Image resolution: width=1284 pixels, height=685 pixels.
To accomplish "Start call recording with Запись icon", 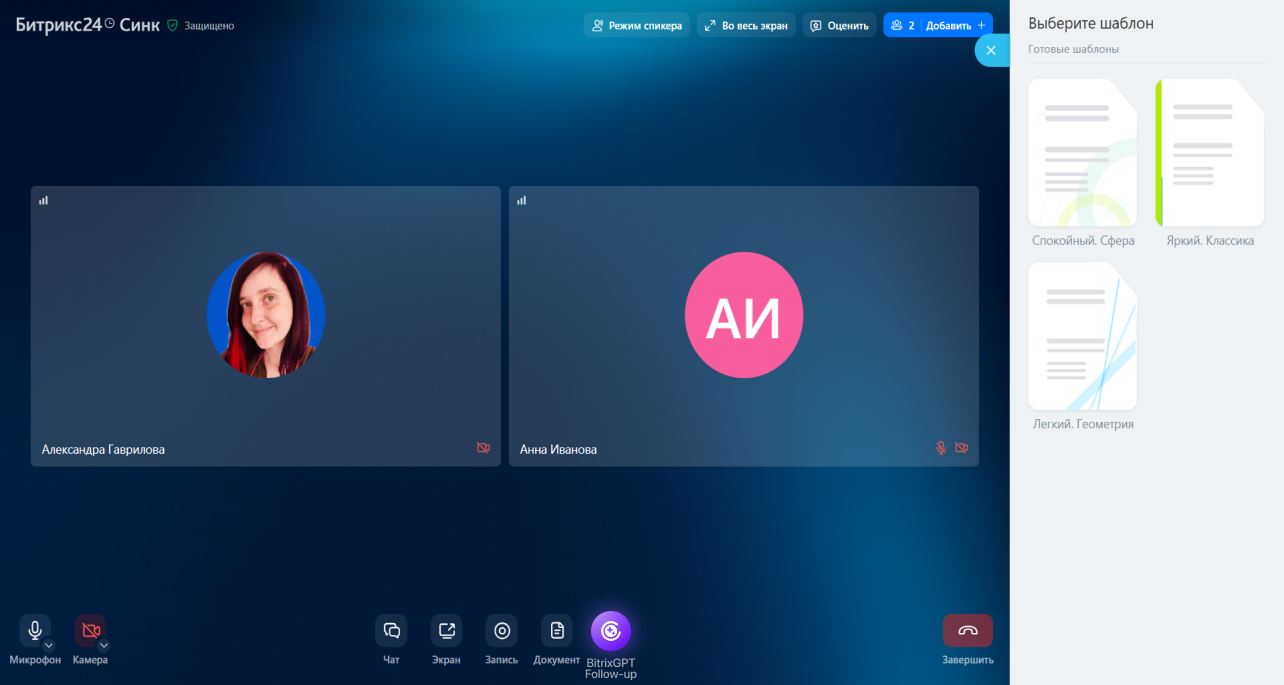I will (x=501, y=631).
